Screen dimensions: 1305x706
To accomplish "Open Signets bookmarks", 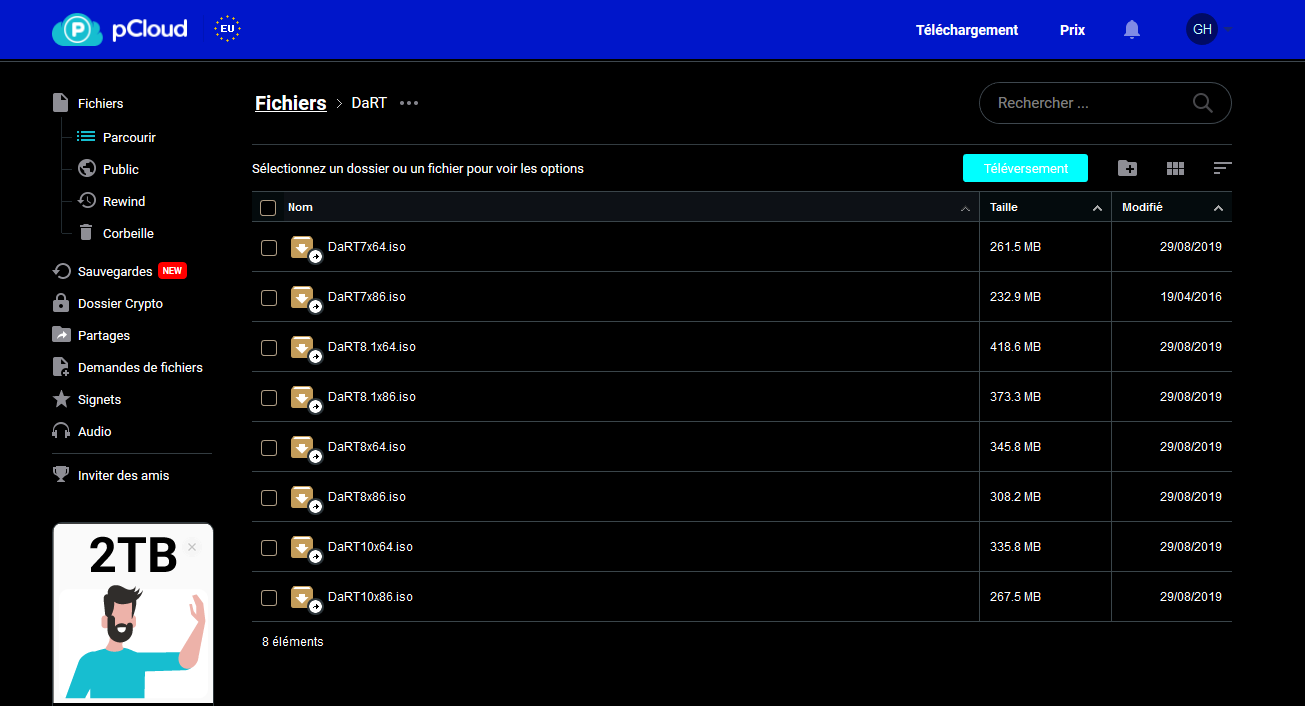I will point(87,399).
